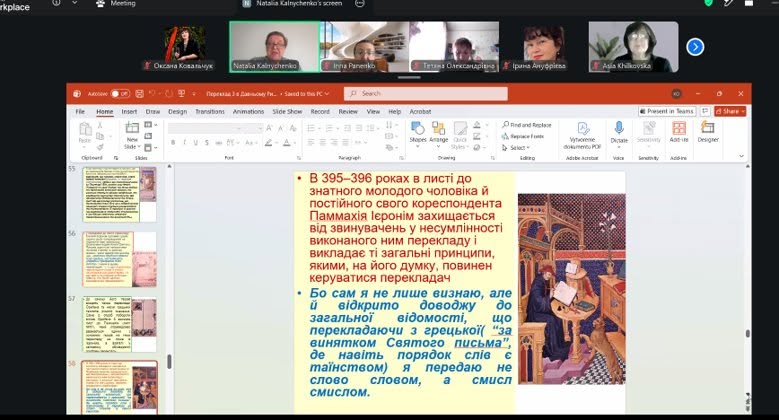The height and width of the screenshot is (420, 779).
Task: Open the Acrobat tab
Action: click(x=420, y=112)
